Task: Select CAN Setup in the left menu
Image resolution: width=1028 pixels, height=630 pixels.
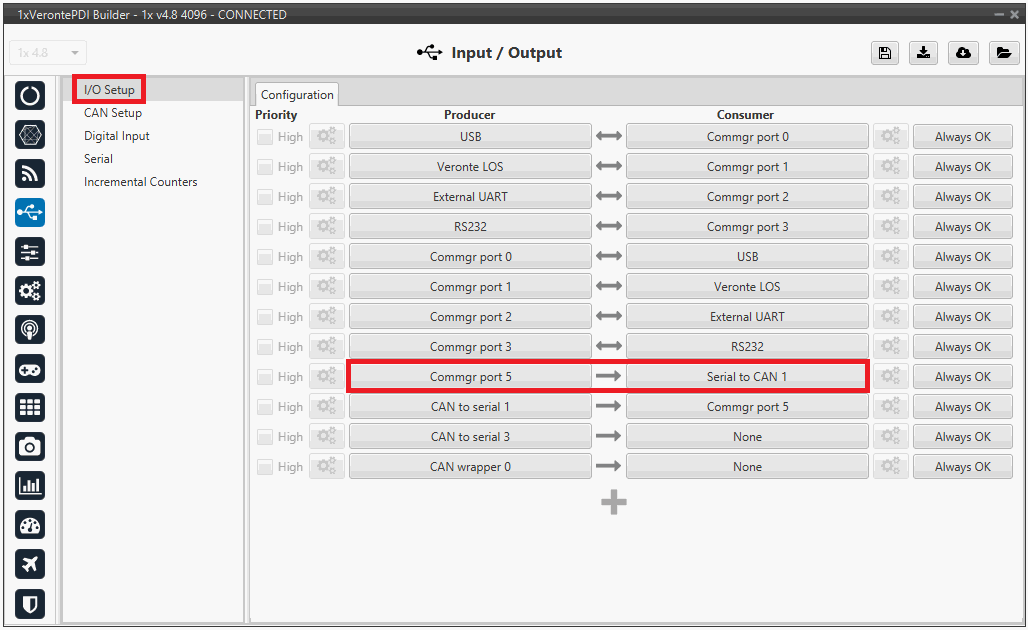Action: [x=113, y=113]
